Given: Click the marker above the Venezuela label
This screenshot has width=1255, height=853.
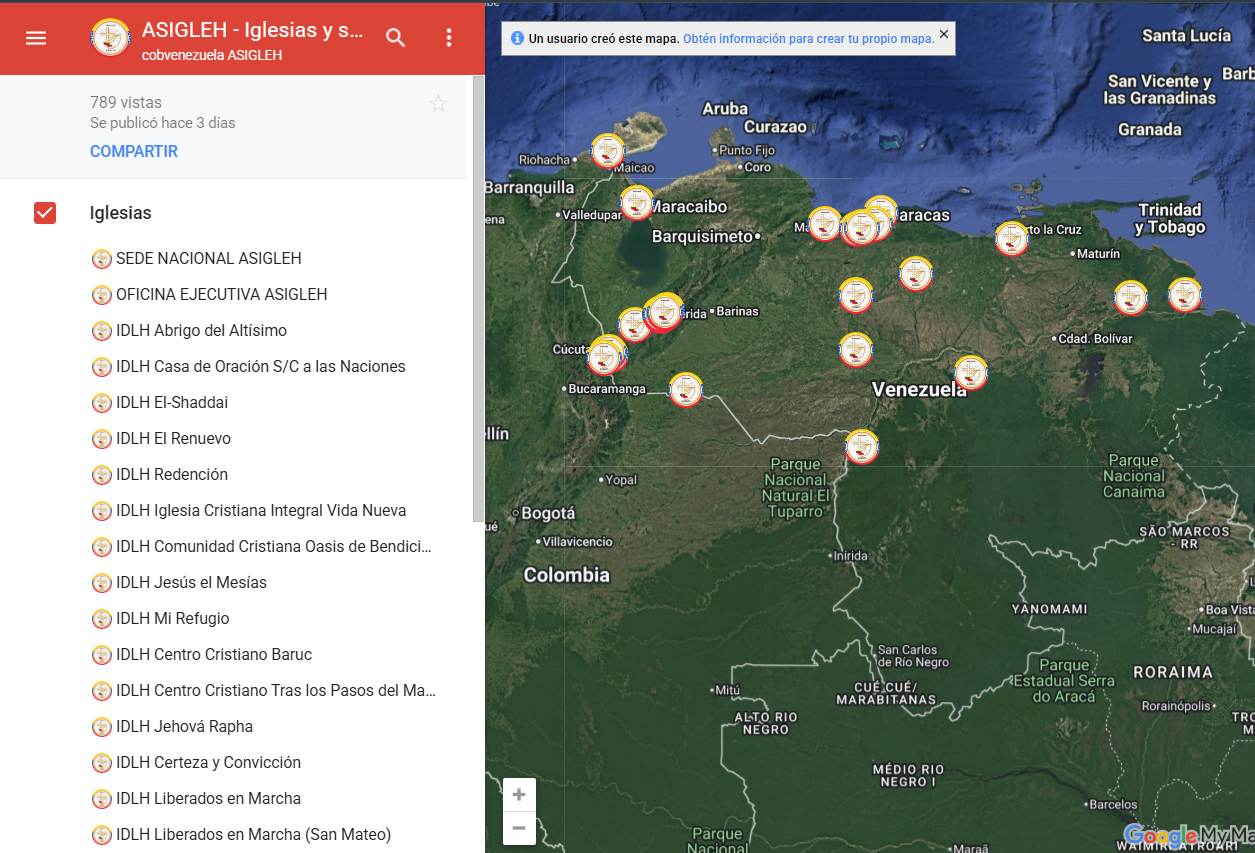Looking at the screenshot, I should pyautogui.click(x=970, y=372).
